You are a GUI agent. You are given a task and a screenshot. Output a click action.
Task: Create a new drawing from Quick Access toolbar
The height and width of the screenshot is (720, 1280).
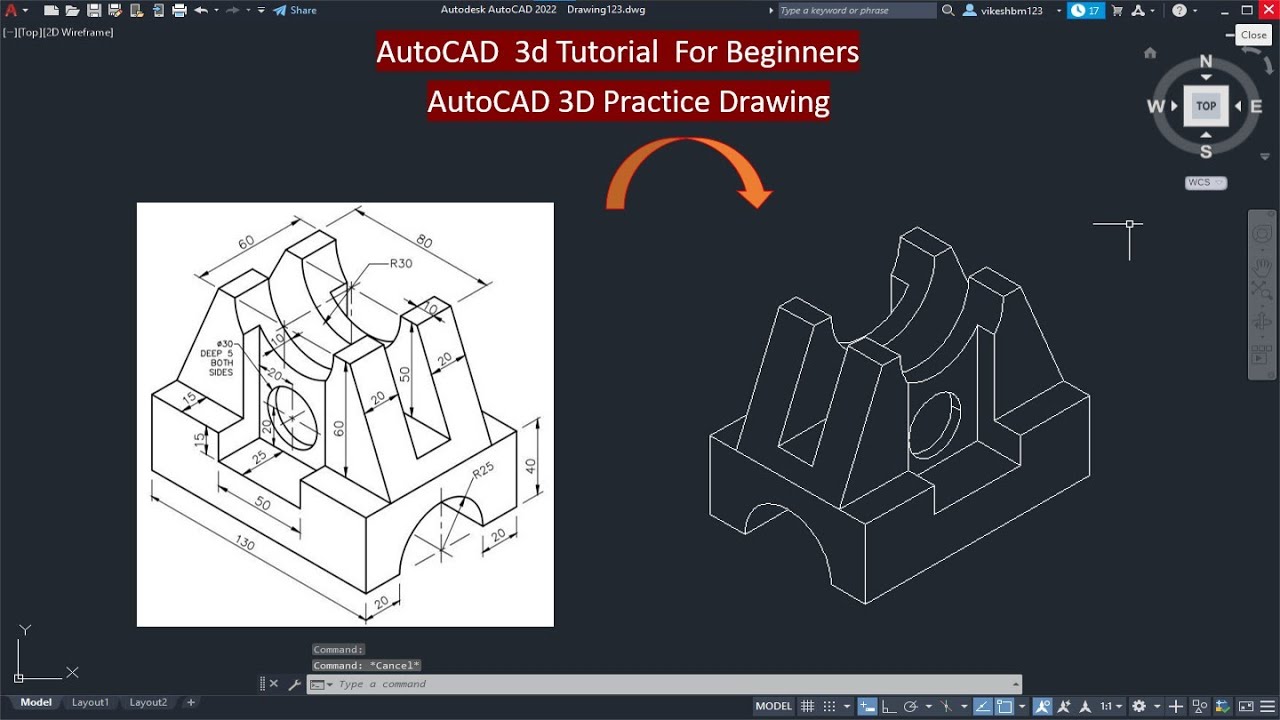point(51,10)
